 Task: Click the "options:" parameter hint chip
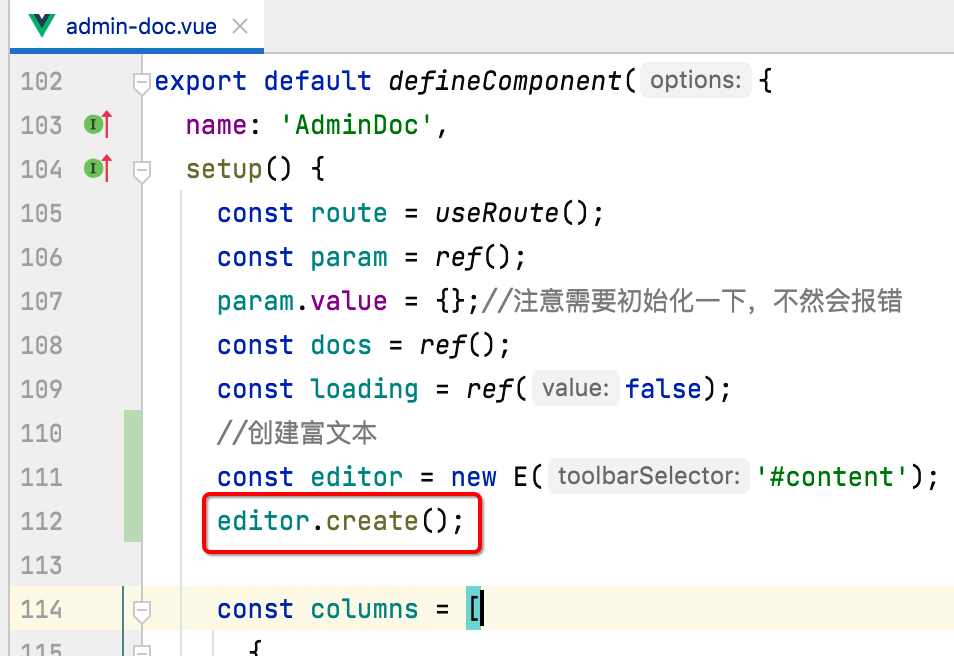coord(696,80)
